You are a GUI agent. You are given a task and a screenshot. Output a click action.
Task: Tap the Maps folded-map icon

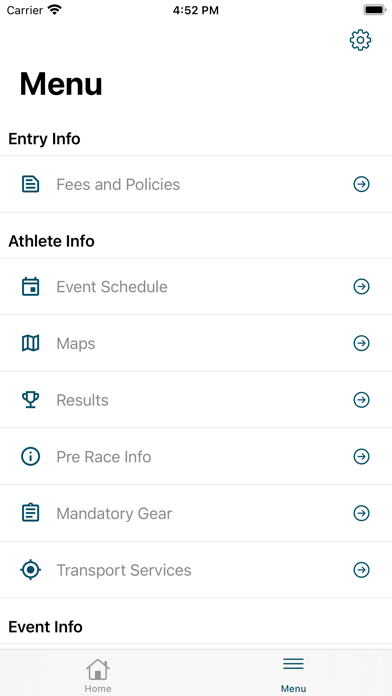tap(31, 343)
